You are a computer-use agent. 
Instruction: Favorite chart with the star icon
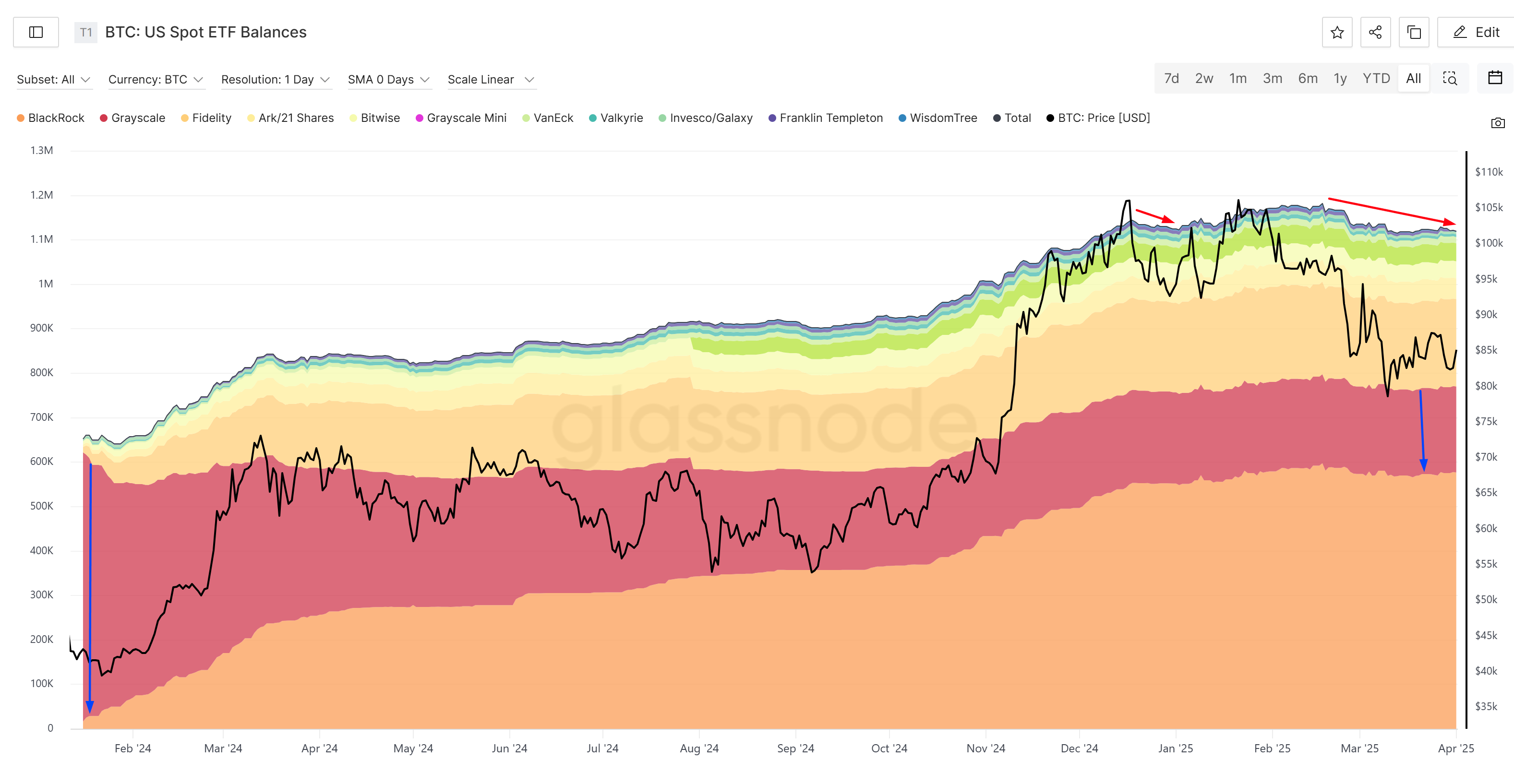pyautogui.click(x=1336, y=32)
